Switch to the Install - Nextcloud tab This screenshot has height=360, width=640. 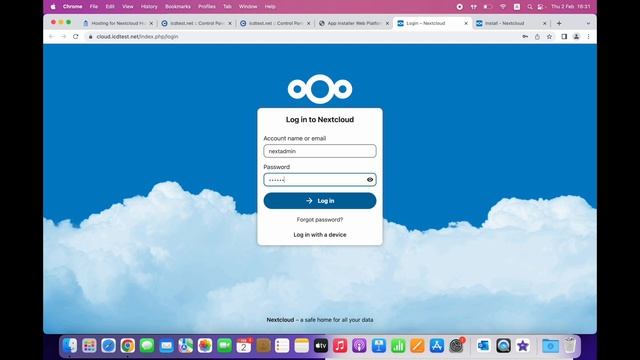coord(510,23)
